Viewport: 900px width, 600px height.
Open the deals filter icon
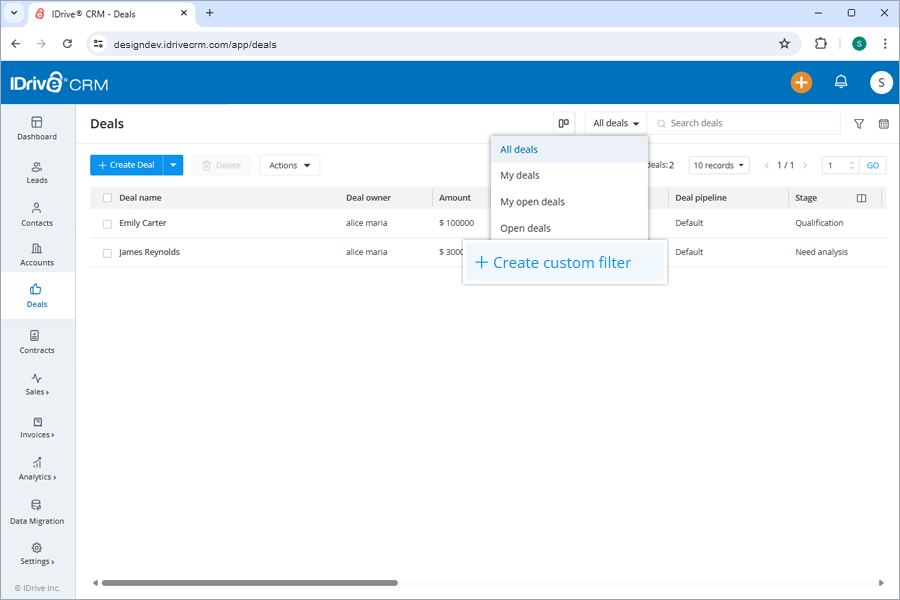(x=858, y=123)
